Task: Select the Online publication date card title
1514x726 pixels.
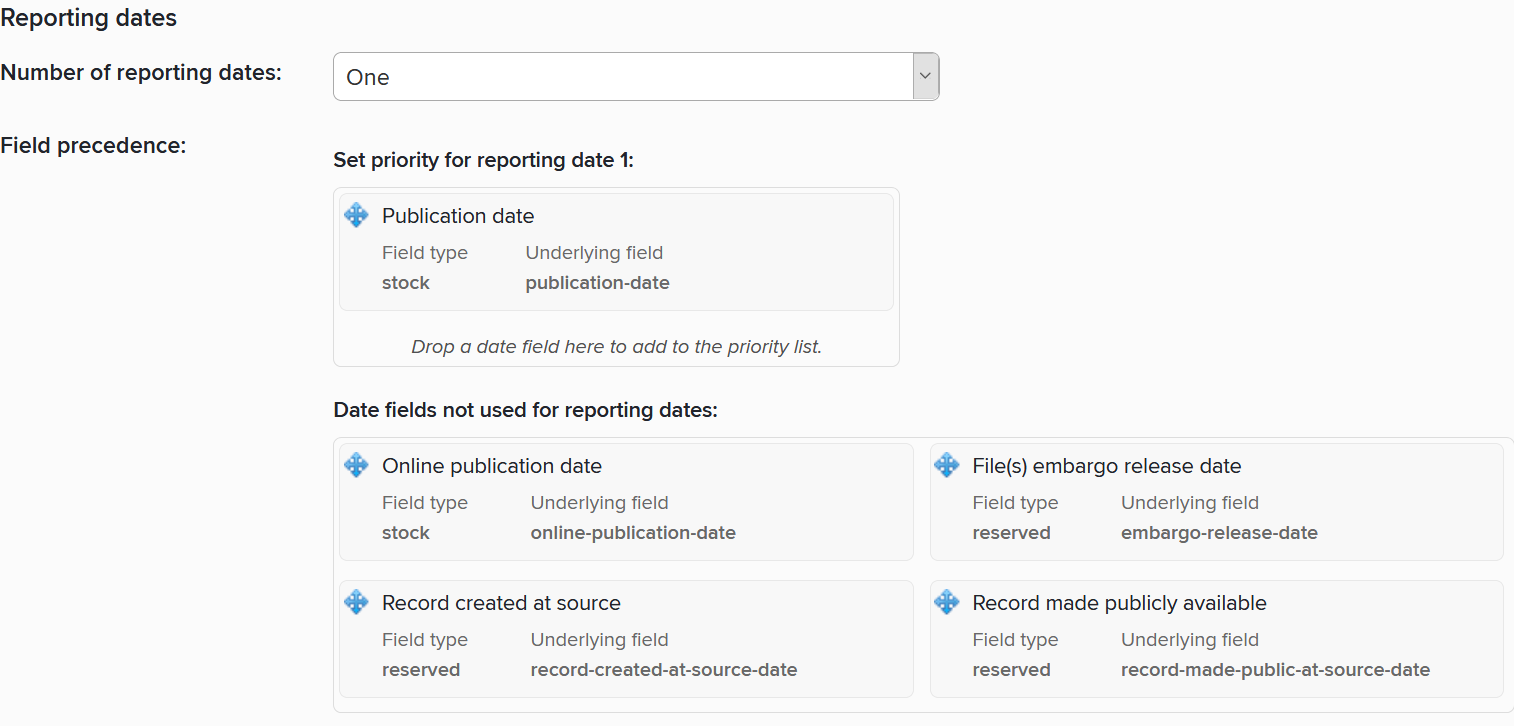Action: [492, 466]
